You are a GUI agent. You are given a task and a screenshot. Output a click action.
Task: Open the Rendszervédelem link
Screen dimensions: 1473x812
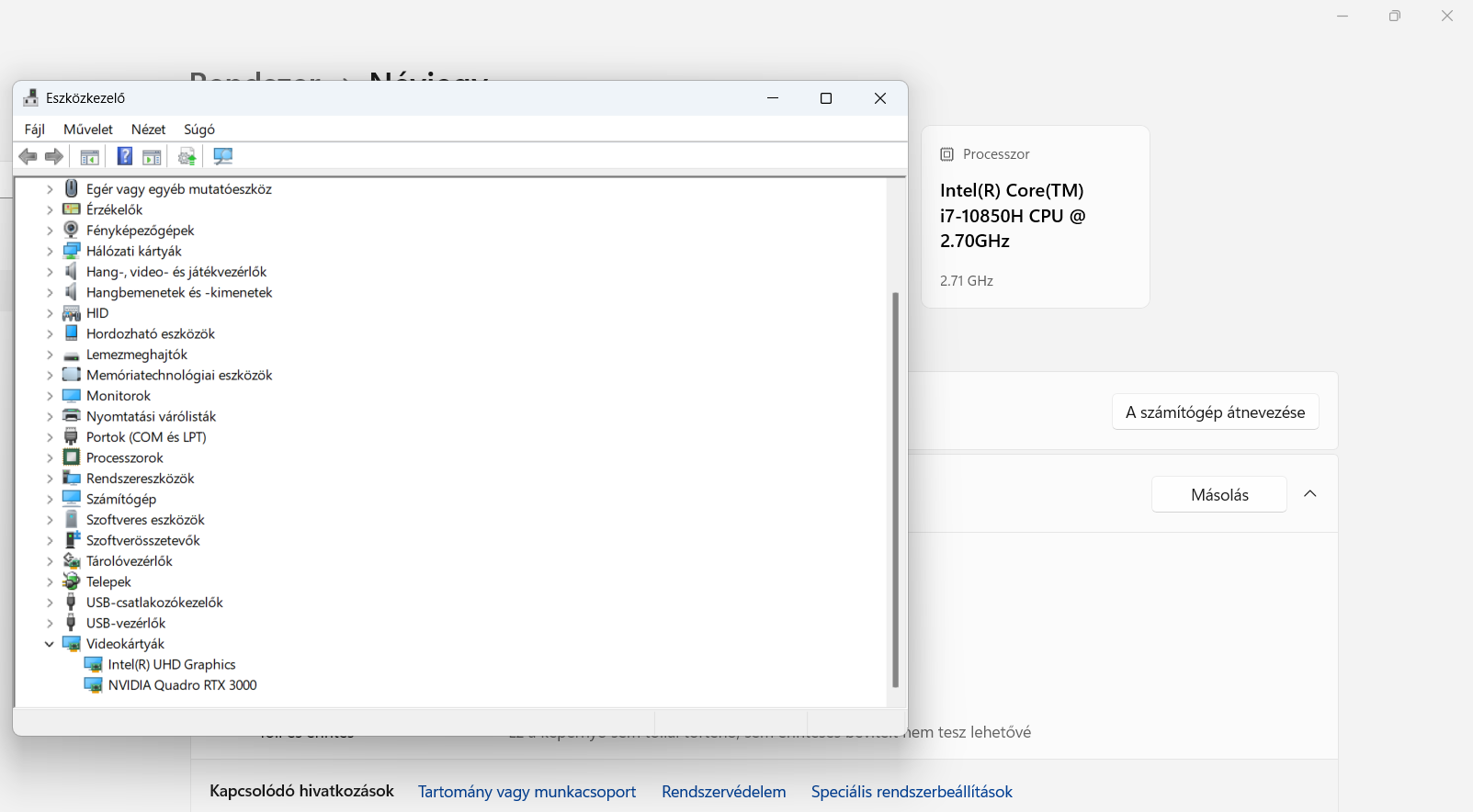tap(724, 792)
